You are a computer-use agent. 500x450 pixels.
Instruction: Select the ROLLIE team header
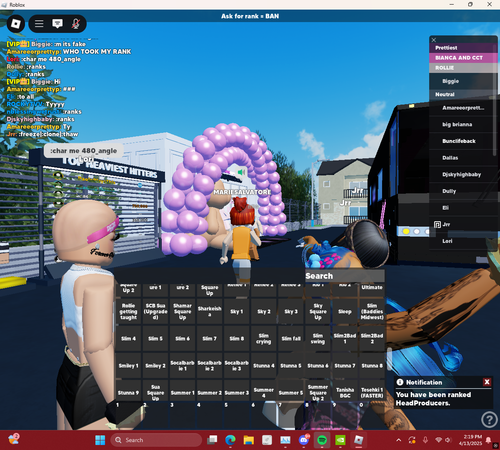pos(463,68)
